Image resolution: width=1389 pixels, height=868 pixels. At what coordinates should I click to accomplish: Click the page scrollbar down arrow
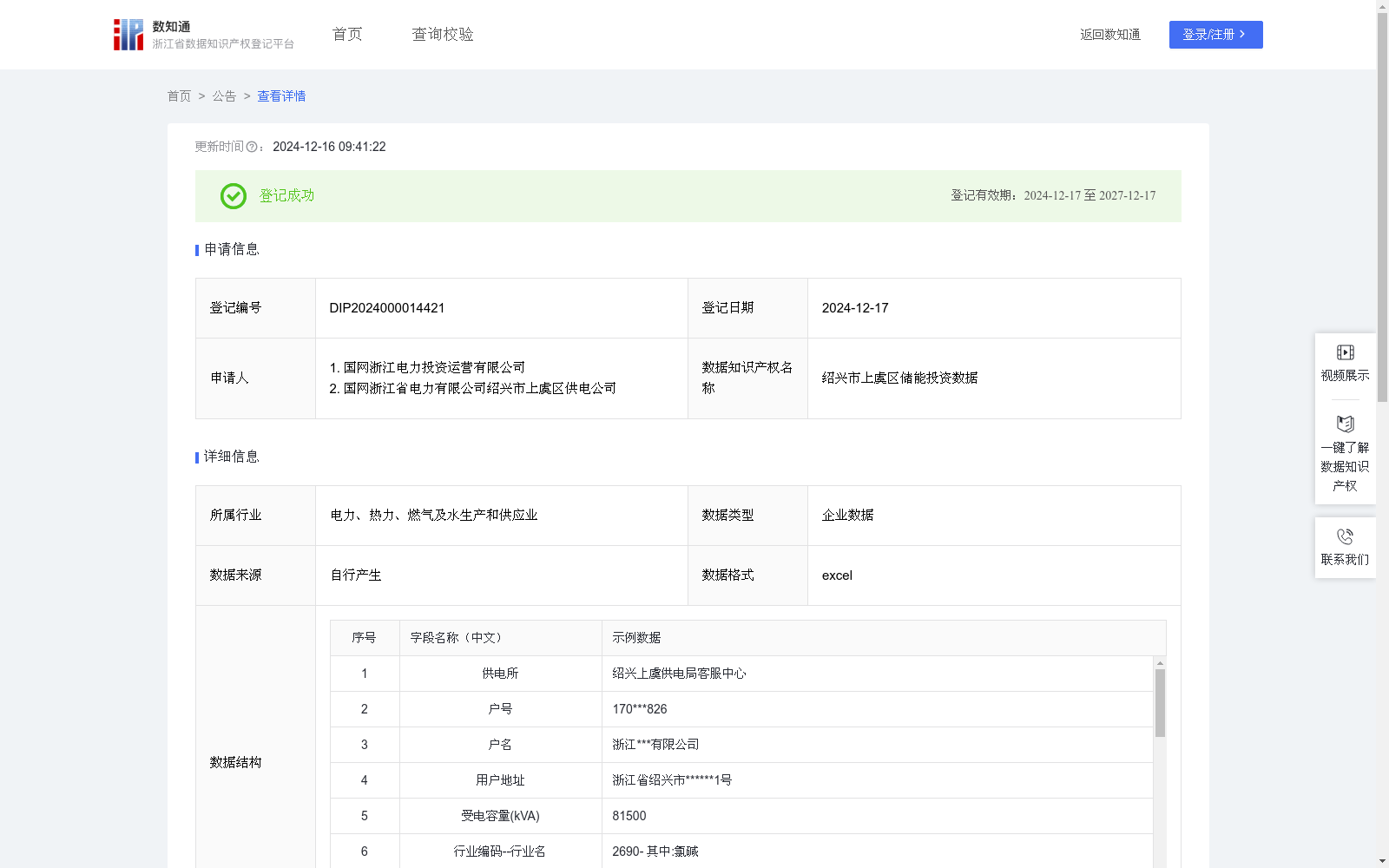tap(1382, 862)
